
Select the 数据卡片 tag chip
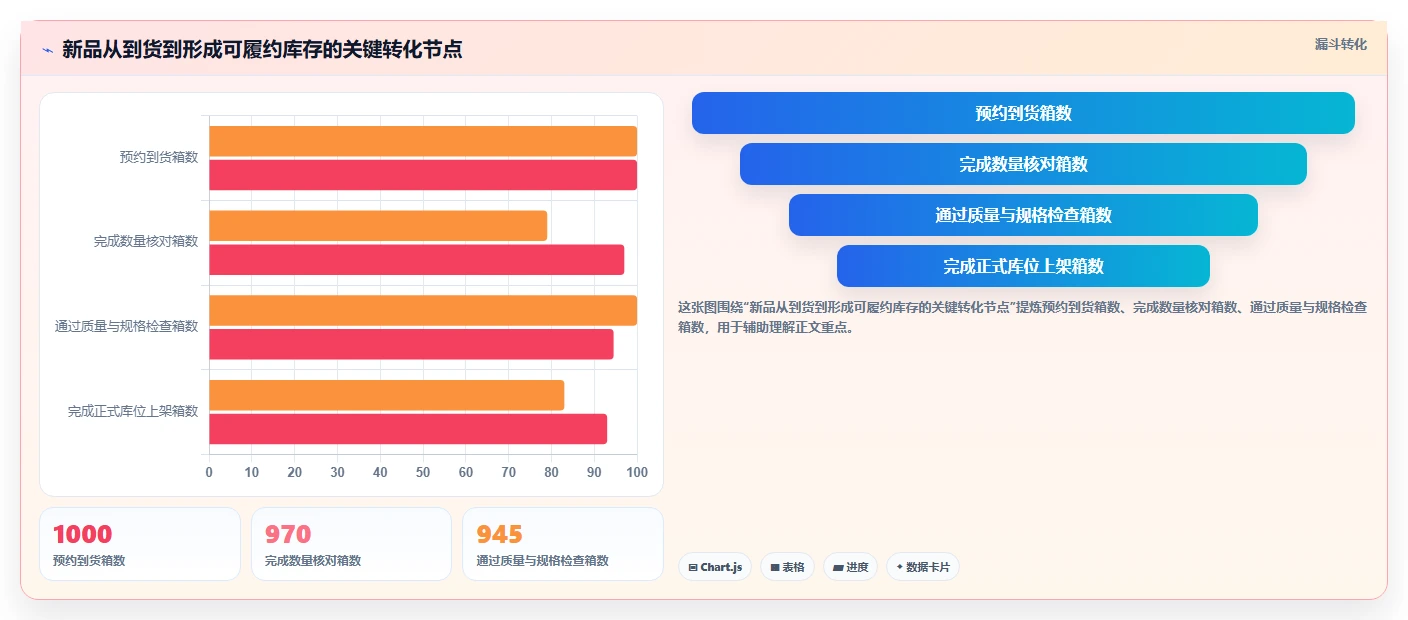923,567
